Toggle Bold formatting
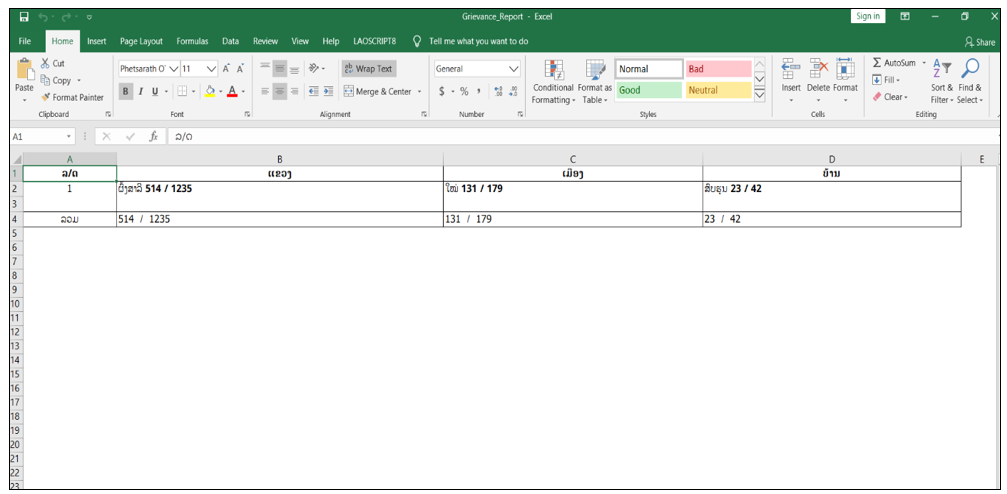Screen dimensions: 1007x494 (126, 91)
